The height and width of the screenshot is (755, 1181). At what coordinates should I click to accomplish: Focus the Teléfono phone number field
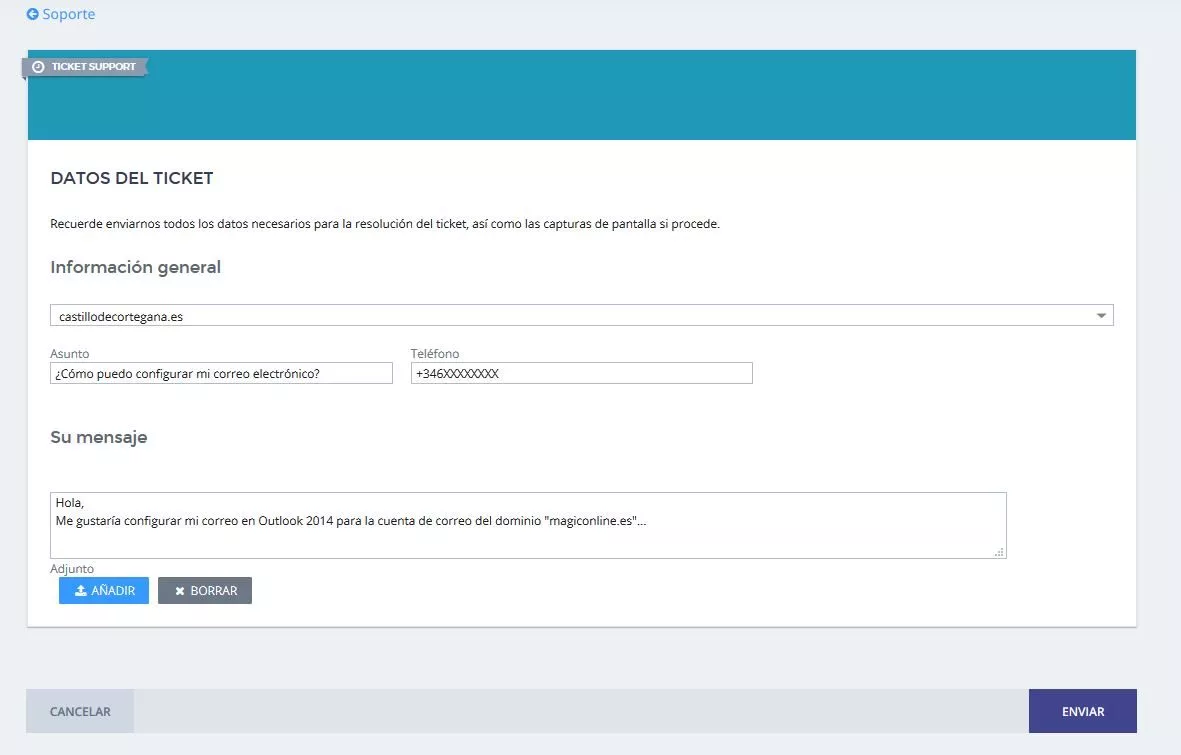(581, 373)
